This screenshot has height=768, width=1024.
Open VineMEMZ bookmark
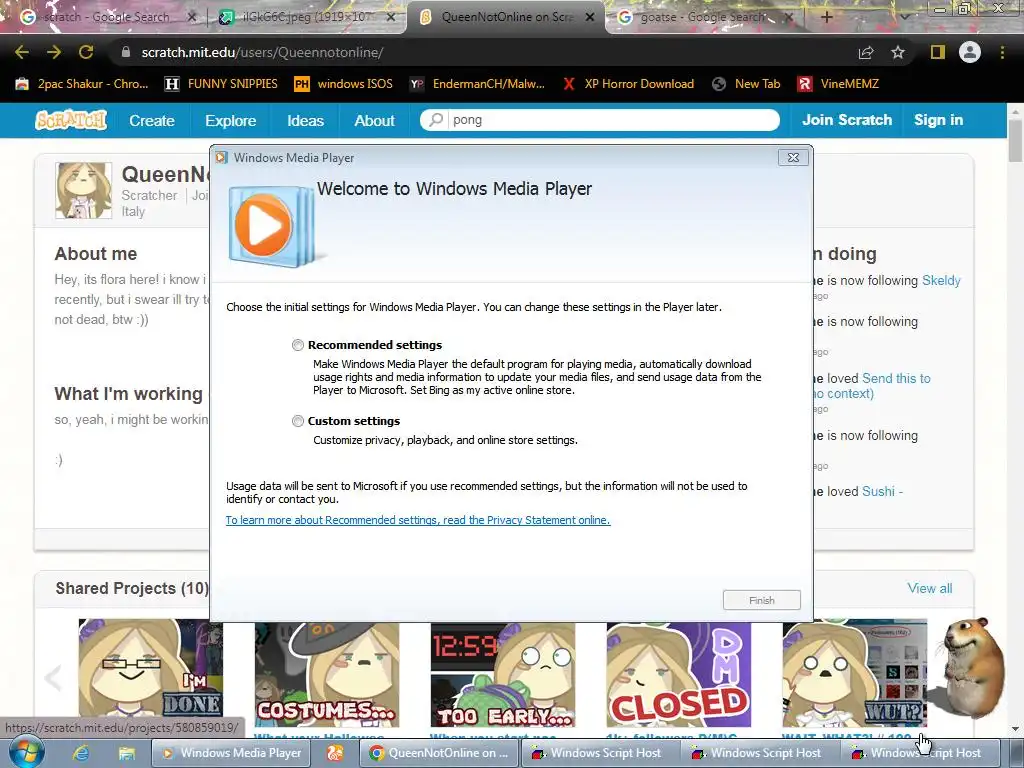838,84
